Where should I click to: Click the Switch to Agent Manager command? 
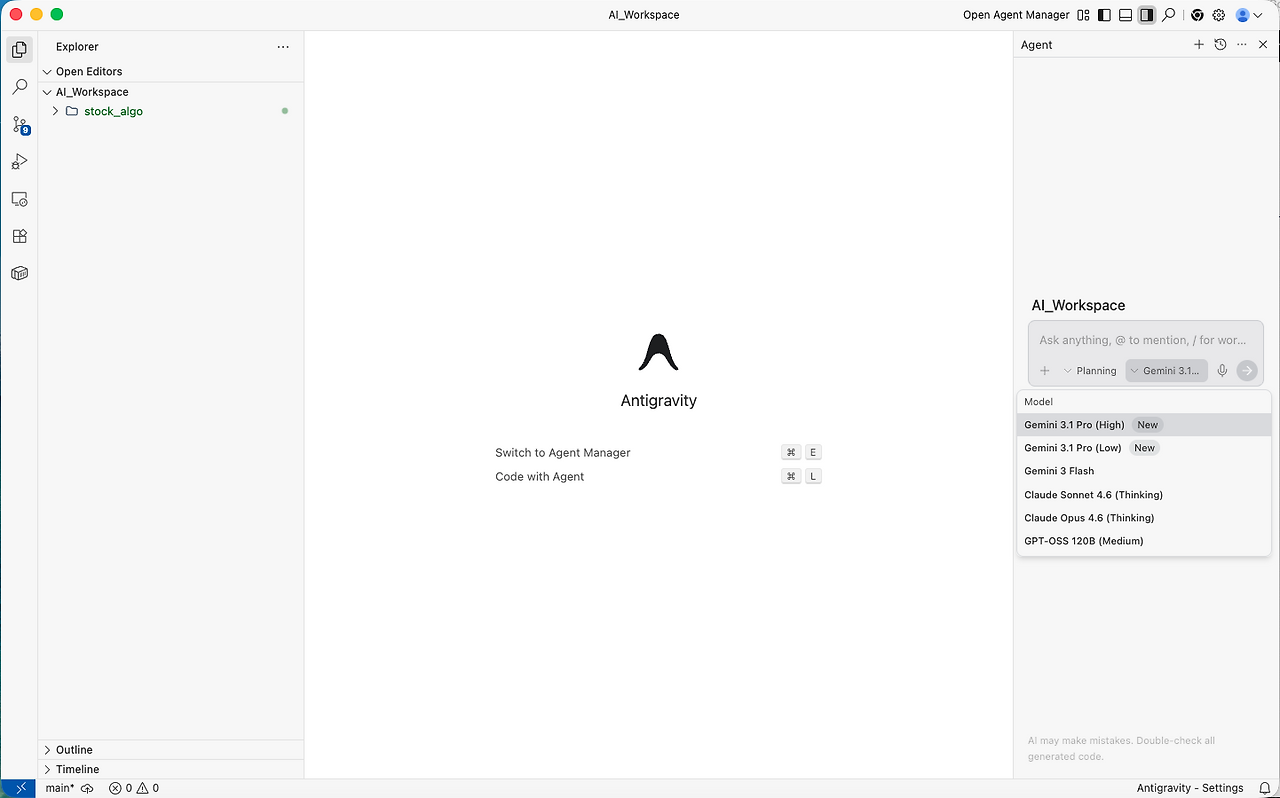(563, 453)
